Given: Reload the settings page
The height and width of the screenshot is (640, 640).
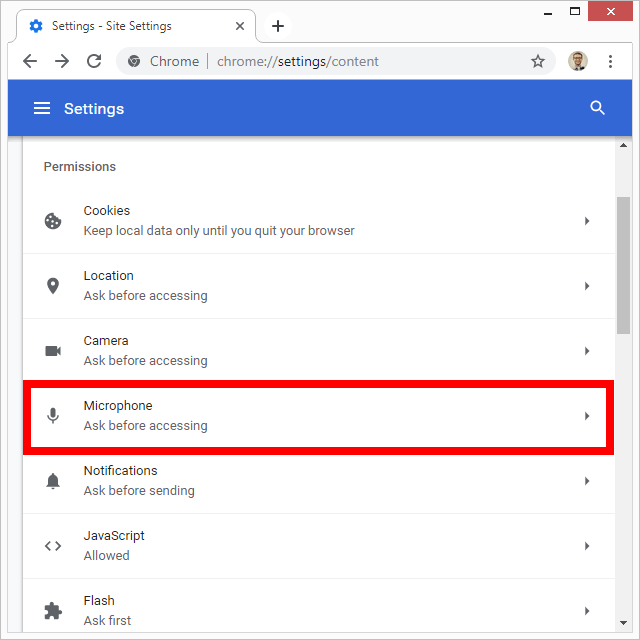Looking at the screenshot, I should [x=94, y=61].
